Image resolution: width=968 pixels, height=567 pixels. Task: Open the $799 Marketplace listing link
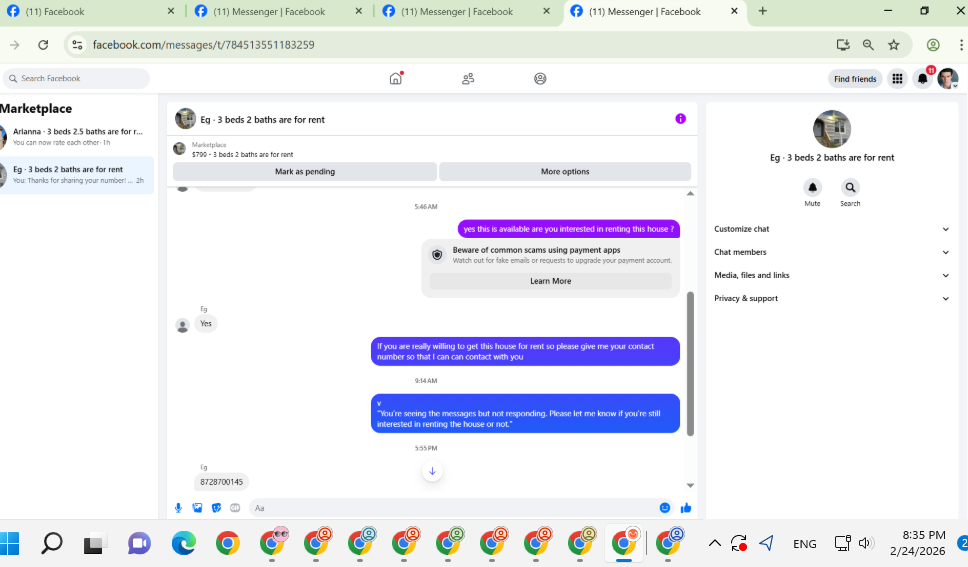(x=243, y=154)
